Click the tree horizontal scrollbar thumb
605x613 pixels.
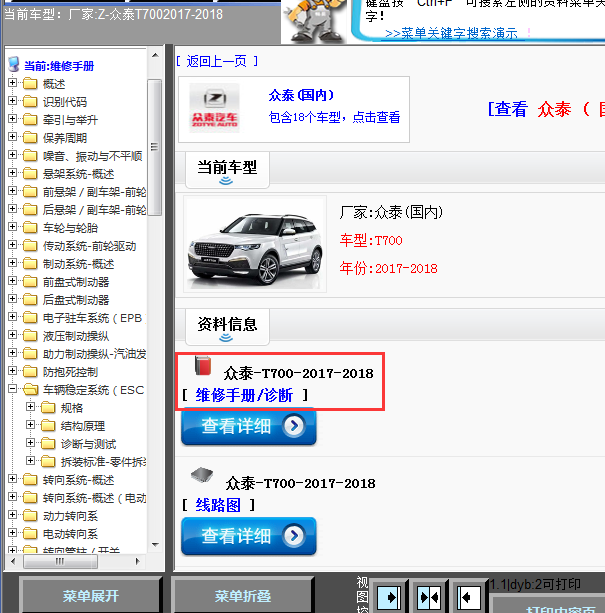[x=60, y=561]
